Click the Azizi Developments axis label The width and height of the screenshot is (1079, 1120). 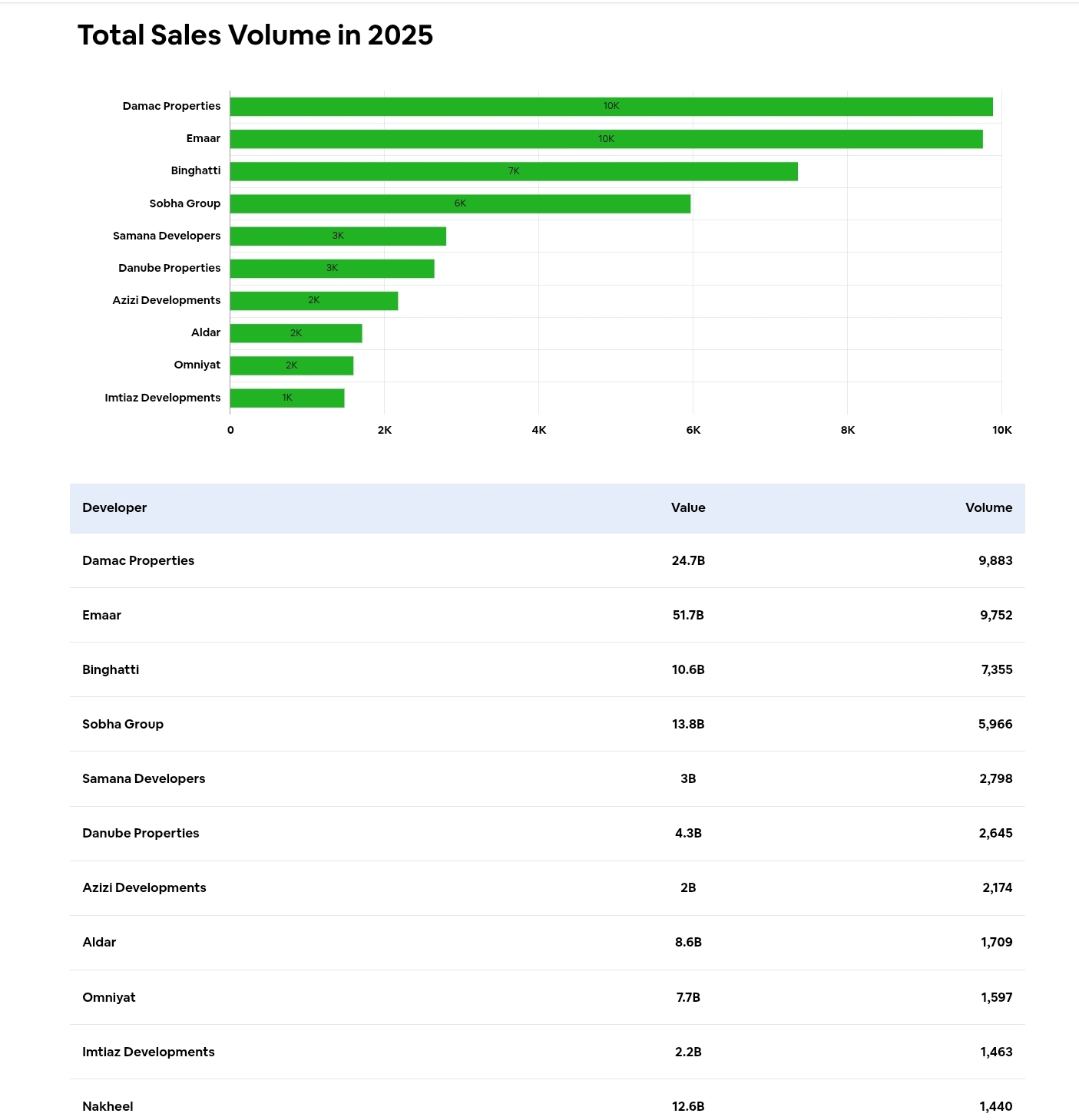point(166,300)
